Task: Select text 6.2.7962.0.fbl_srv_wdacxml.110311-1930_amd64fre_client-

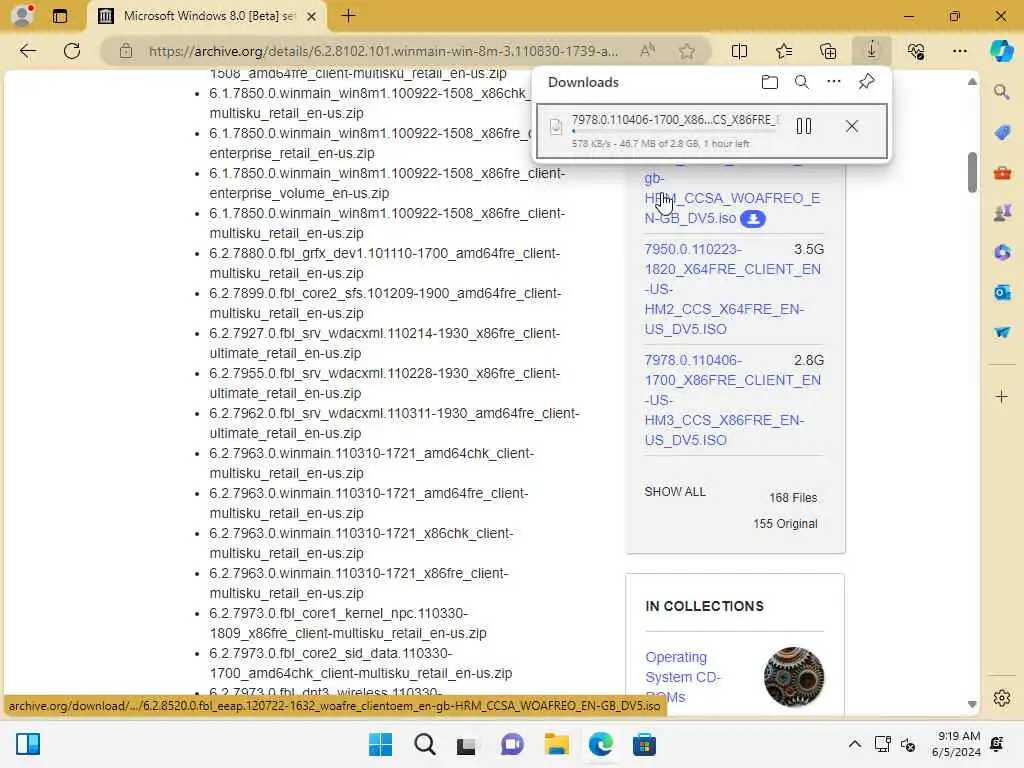Action: (x=394, y=413)
